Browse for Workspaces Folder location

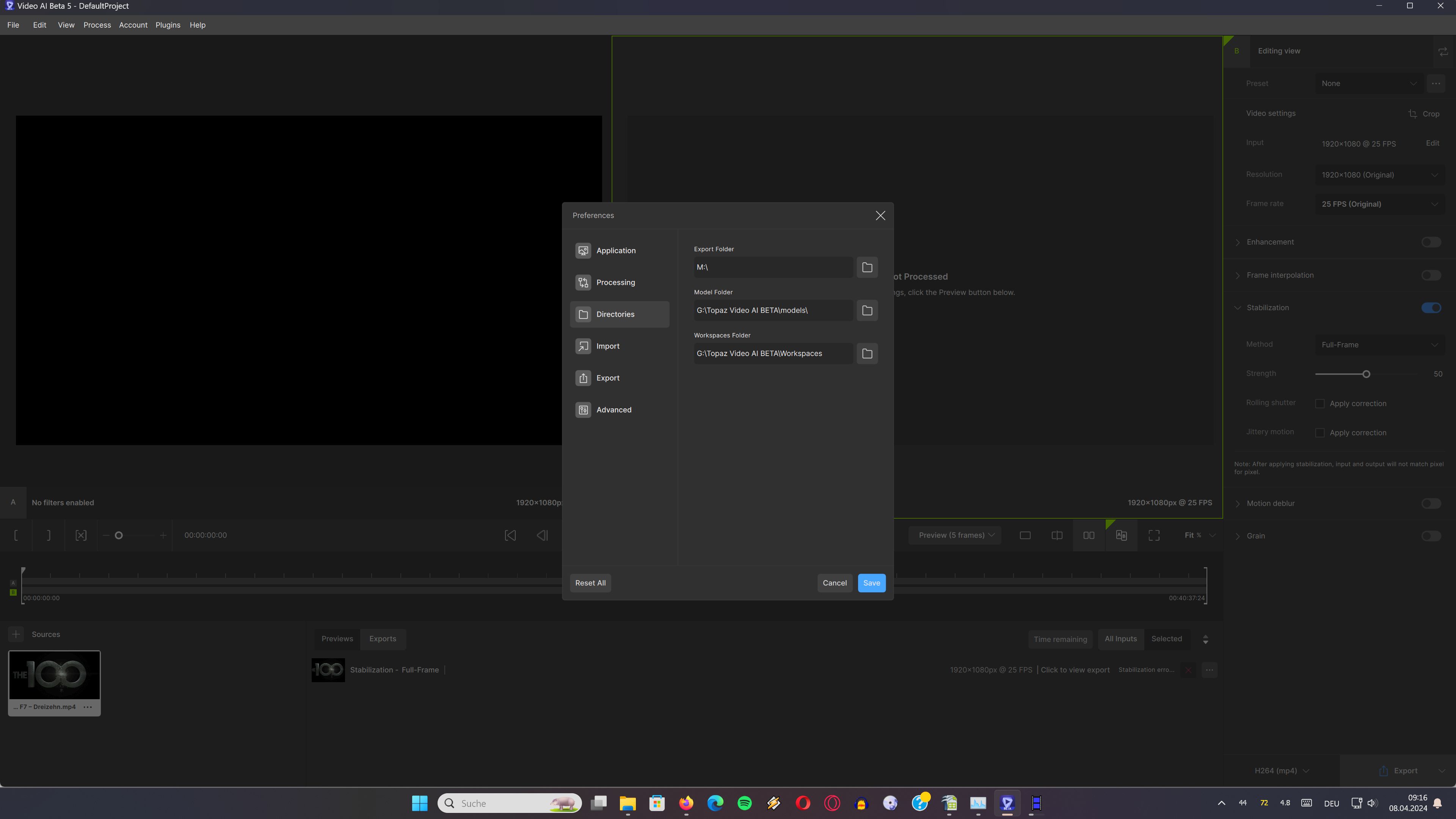[x=867, y=354]
